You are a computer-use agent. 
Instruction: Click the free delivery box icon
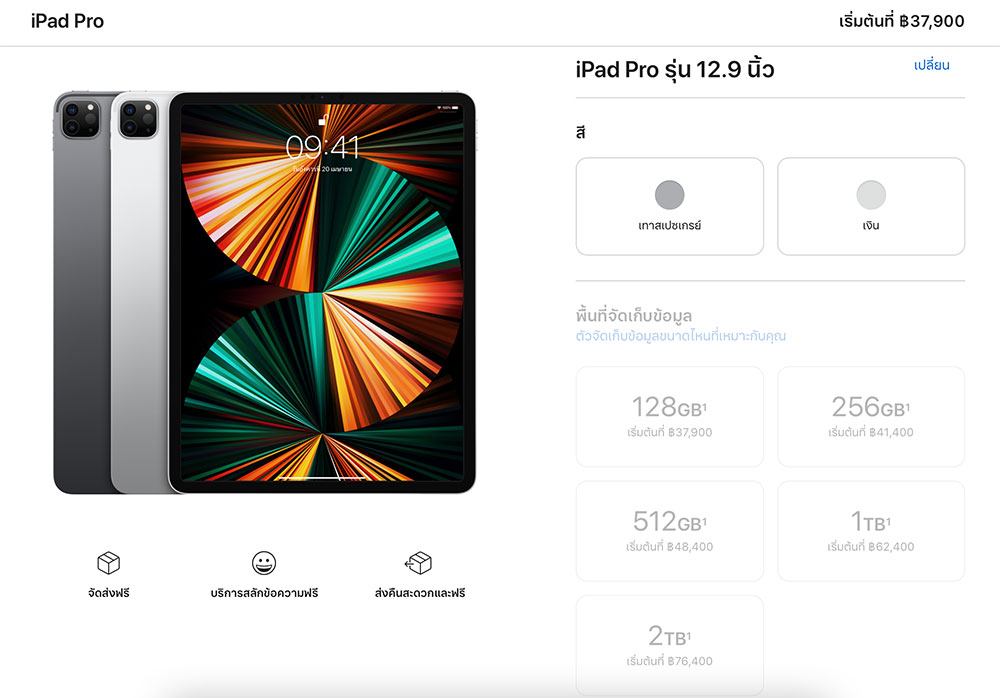[x=108, y=563]
